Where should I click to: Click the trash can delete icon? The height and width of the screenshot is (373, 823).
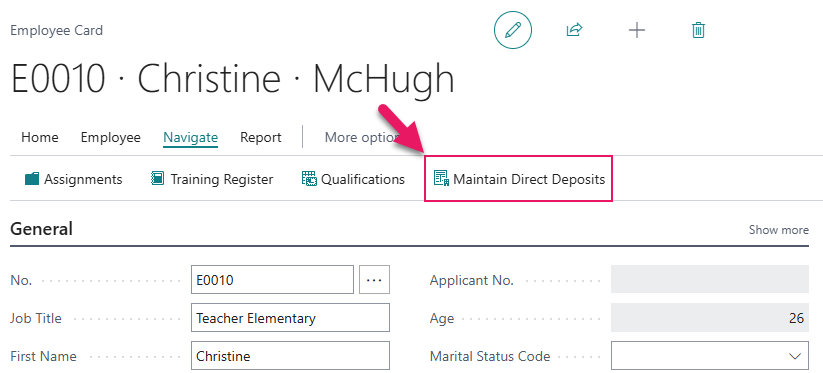point(698,30)
